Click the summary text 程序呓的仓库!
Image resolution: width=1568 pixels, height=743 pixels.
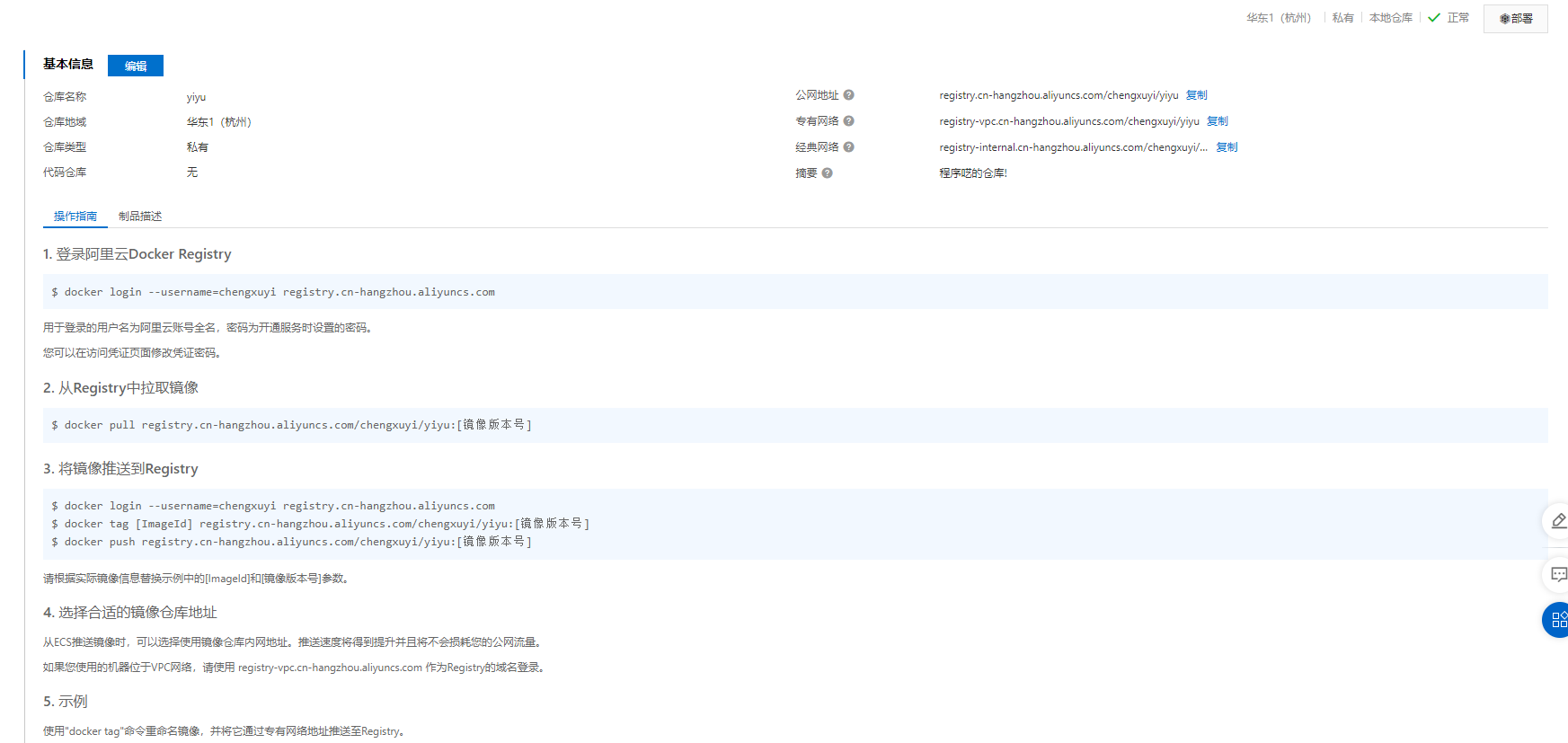click(x=973, y=173)
